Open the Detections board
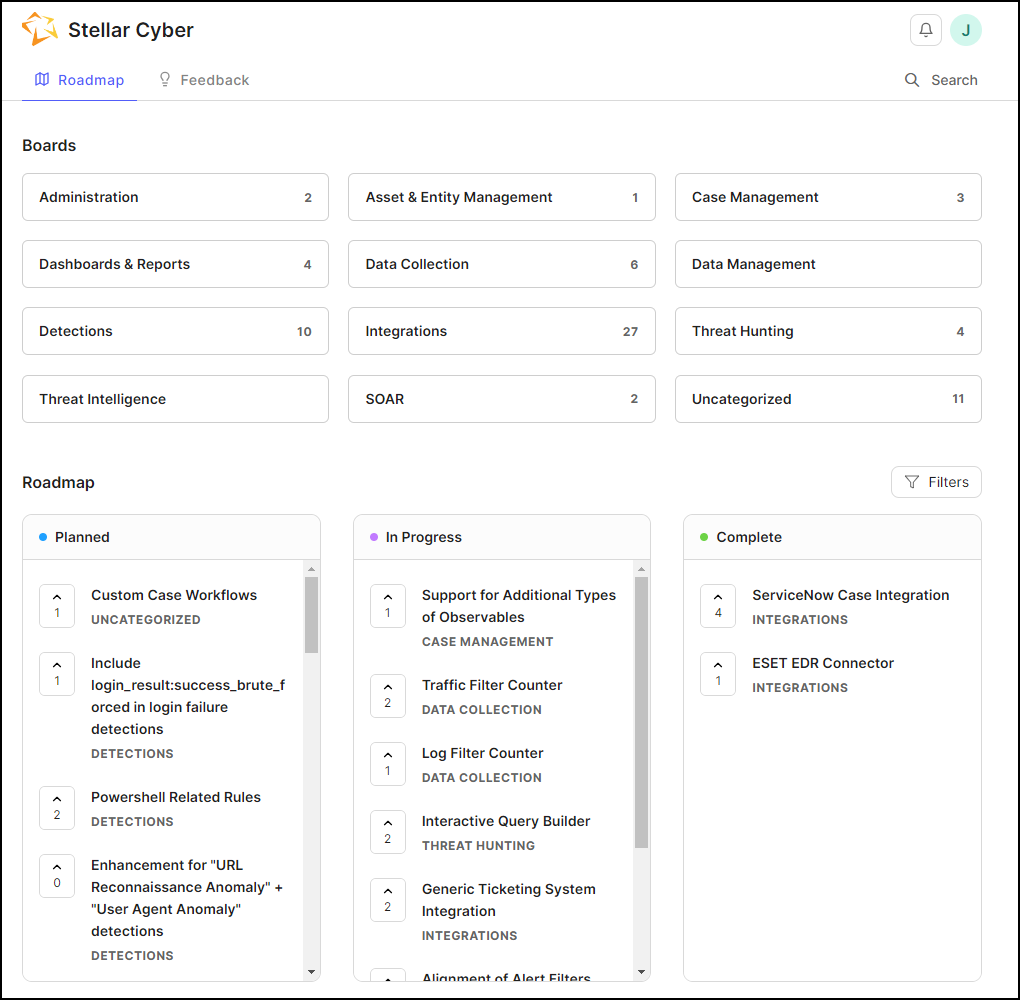Image resolution: width=1020 pixels, height=1000 pixels. coord(176,331)
